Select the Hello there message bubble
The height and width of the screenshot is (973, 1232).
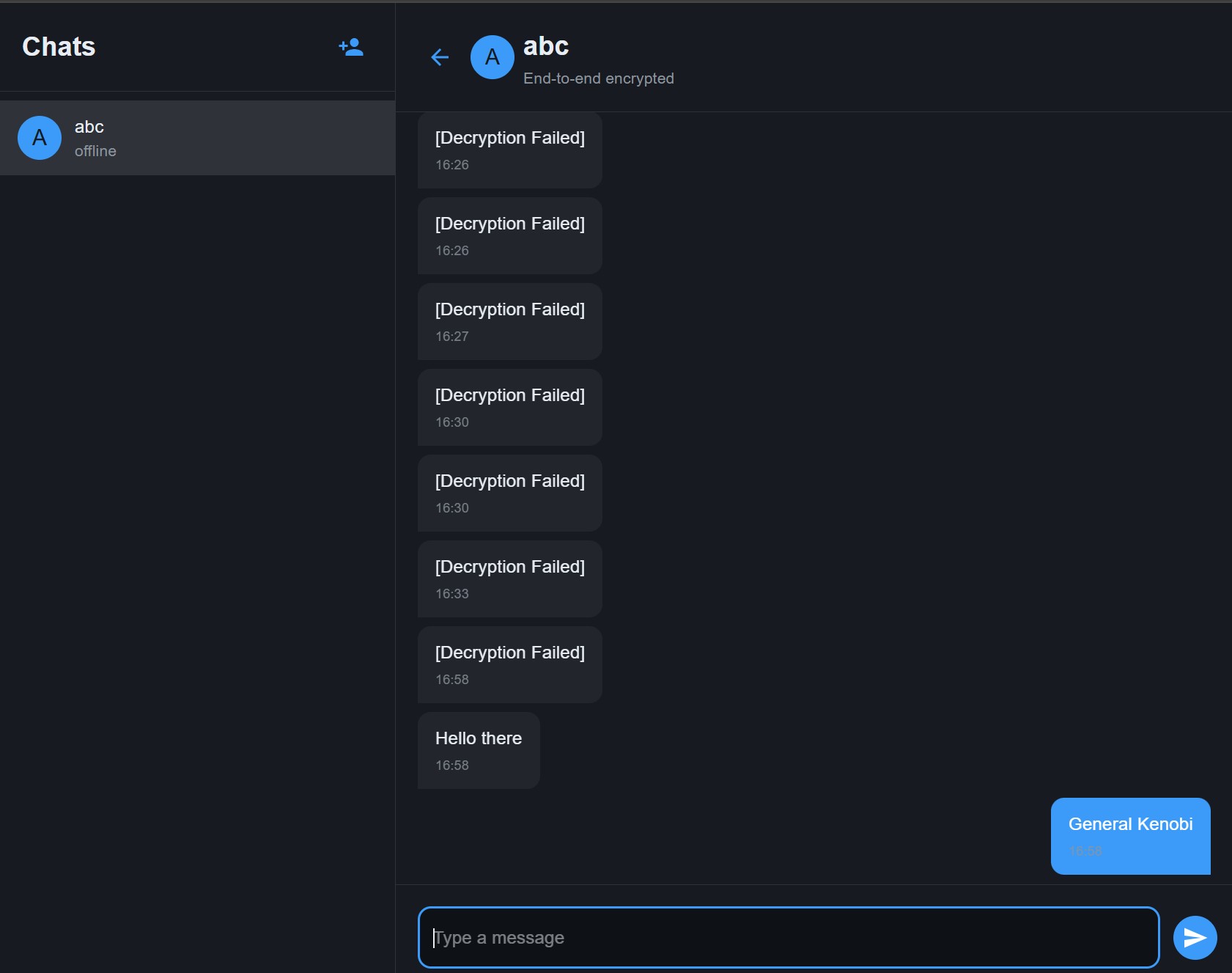[479, 749]
